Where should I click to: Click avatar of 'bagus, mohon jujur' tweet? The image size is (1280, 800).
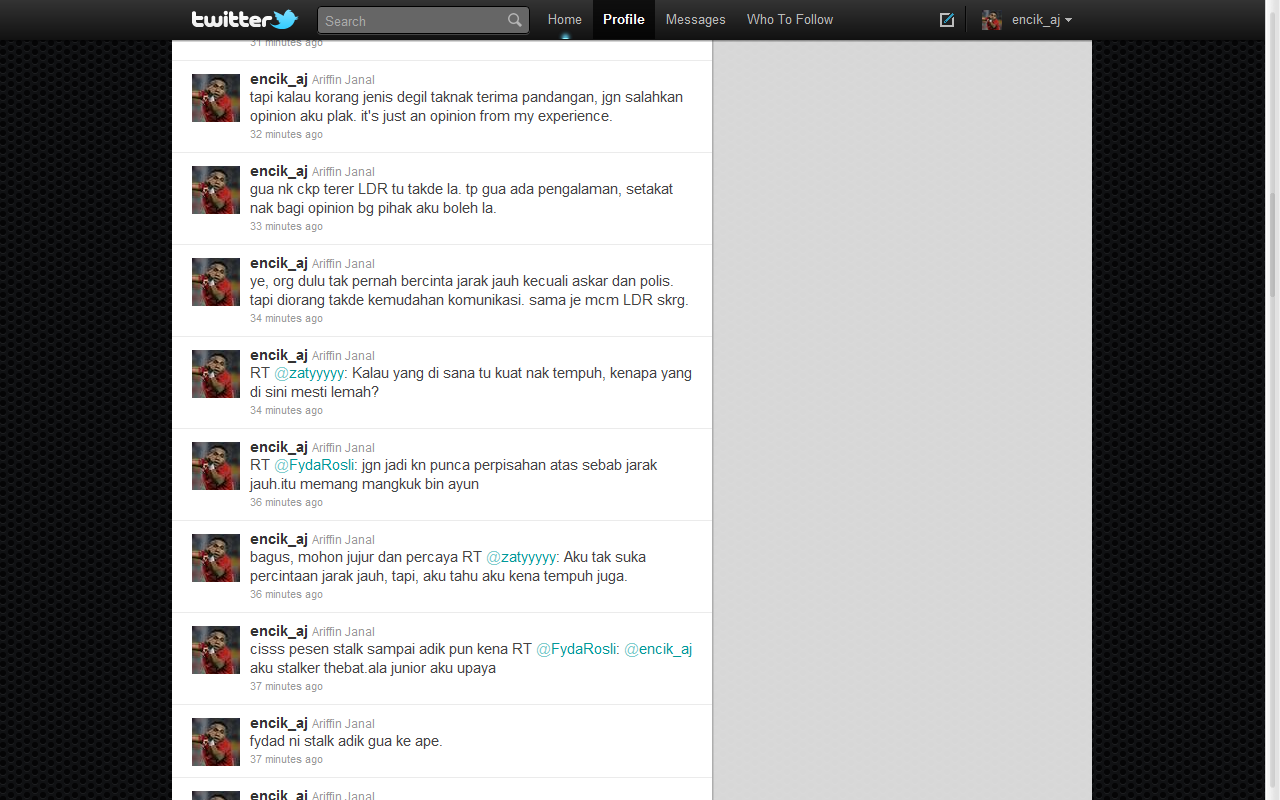(x=216, y=558)
